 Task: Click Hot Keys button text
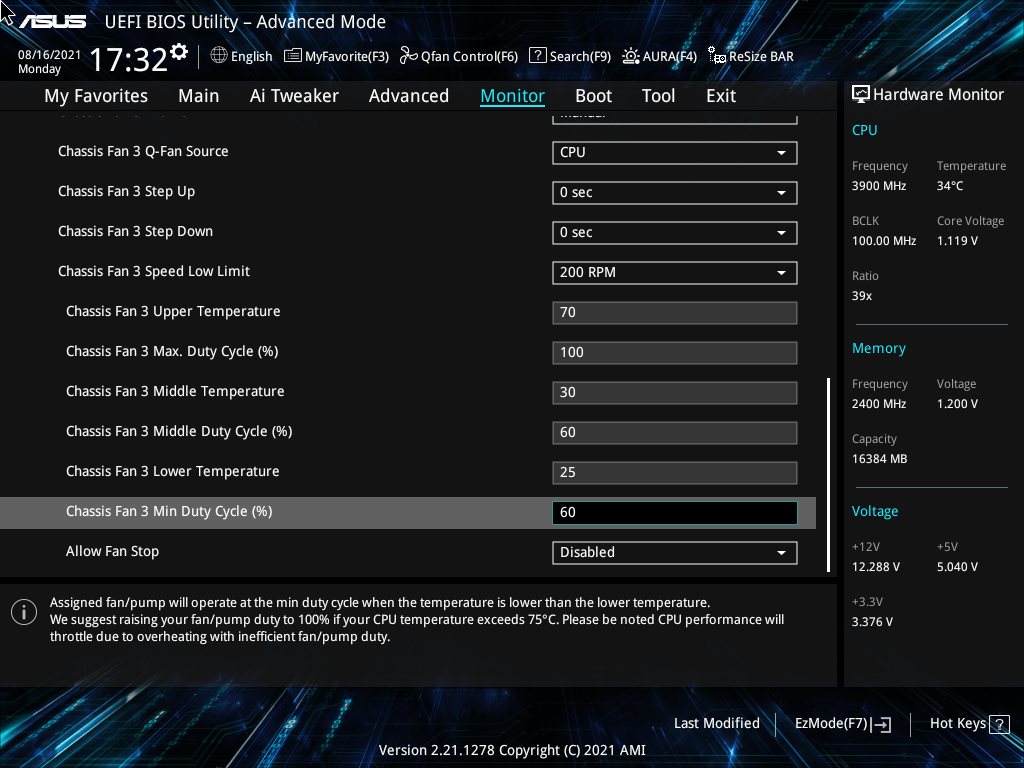click(957, 724)
